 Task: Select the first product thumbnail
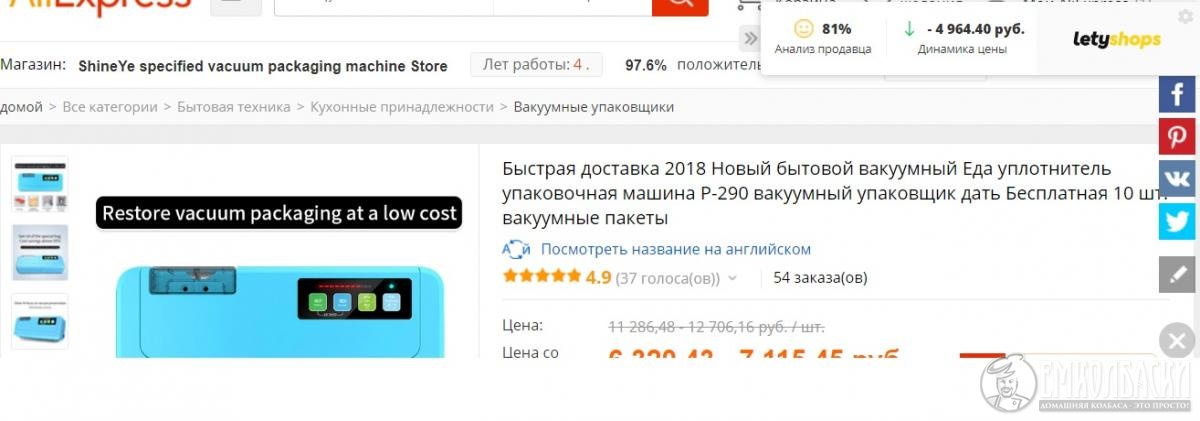40,185
